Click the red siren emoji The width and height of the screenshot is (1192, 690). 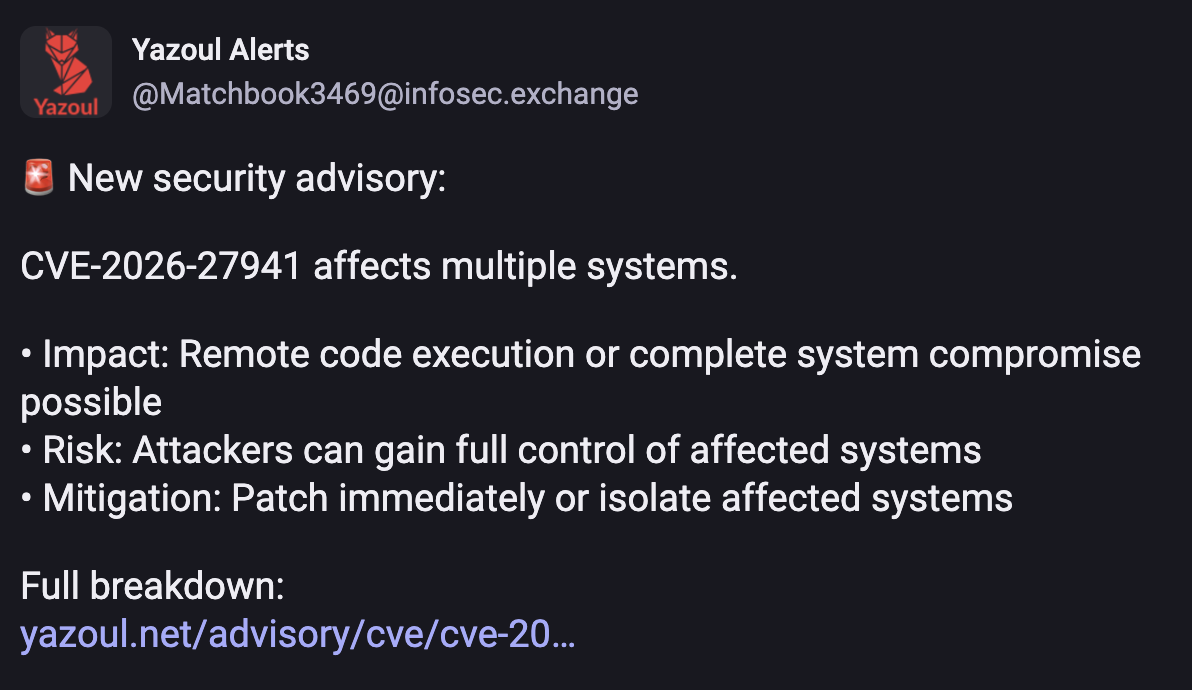coord(39,180)
